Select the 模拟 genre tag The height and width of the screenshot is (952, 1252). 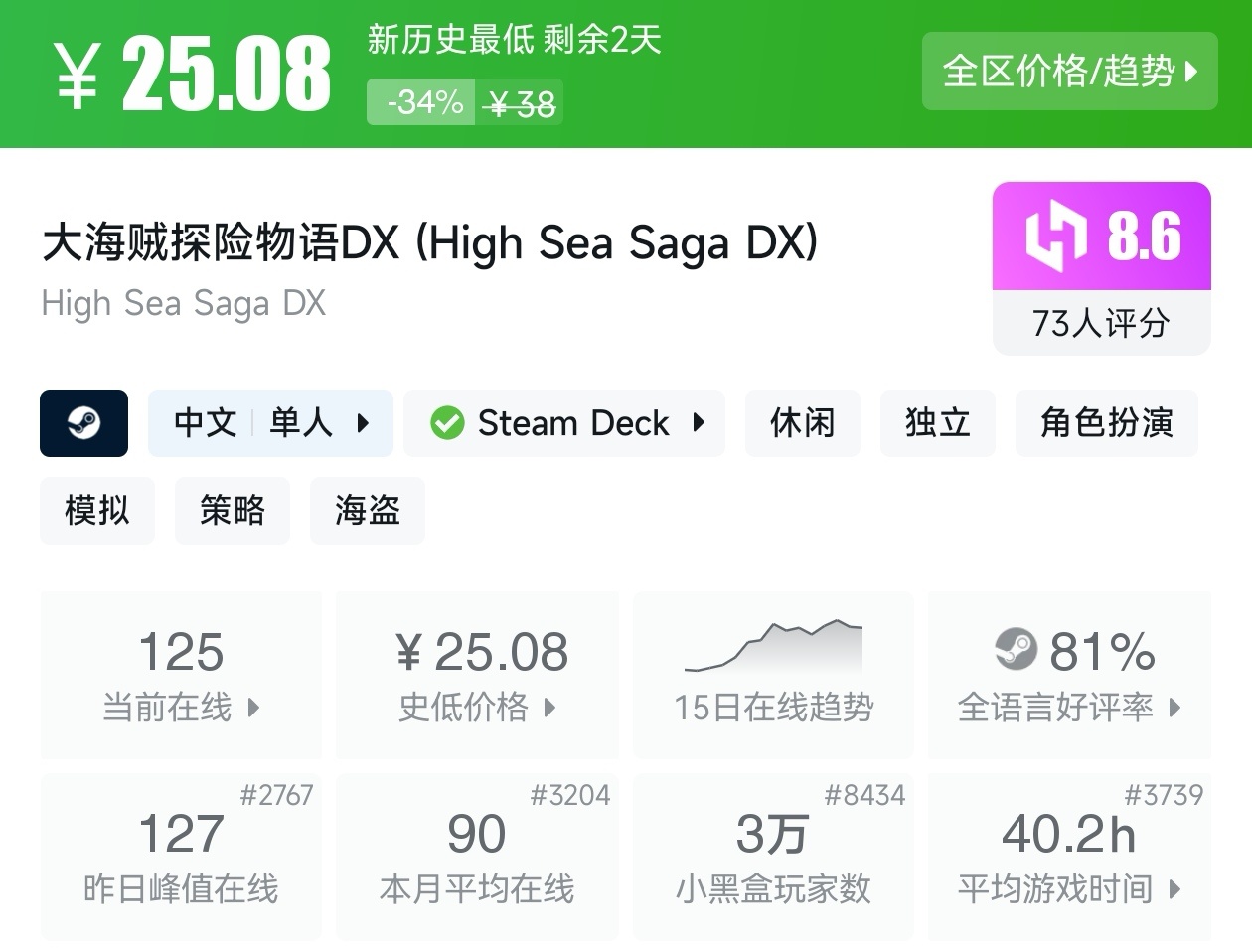click(96, 511)
